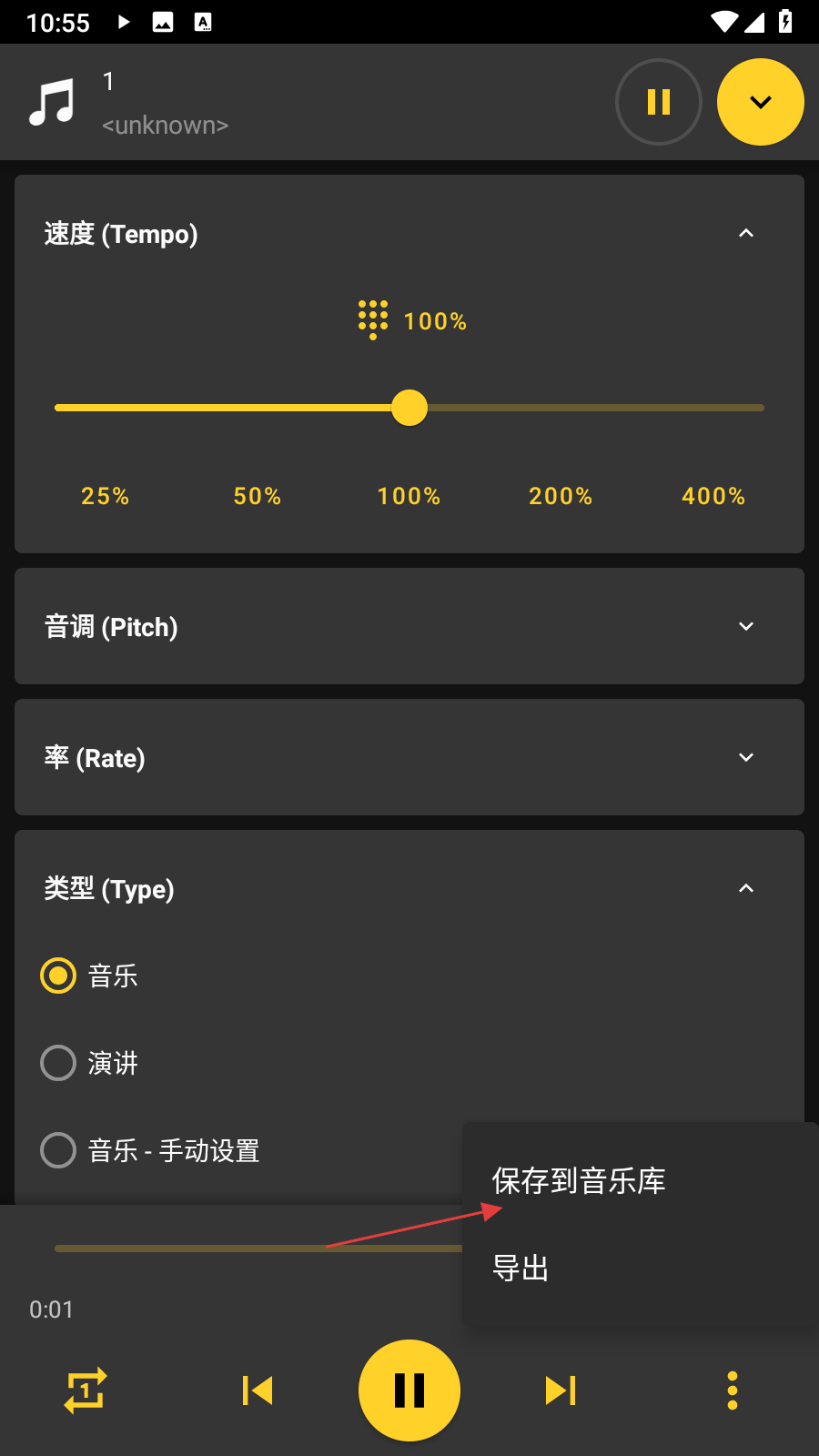
Task: Expand the 音调 (Pitch) section
Action: pyautogui.click(x=746, y=626)
